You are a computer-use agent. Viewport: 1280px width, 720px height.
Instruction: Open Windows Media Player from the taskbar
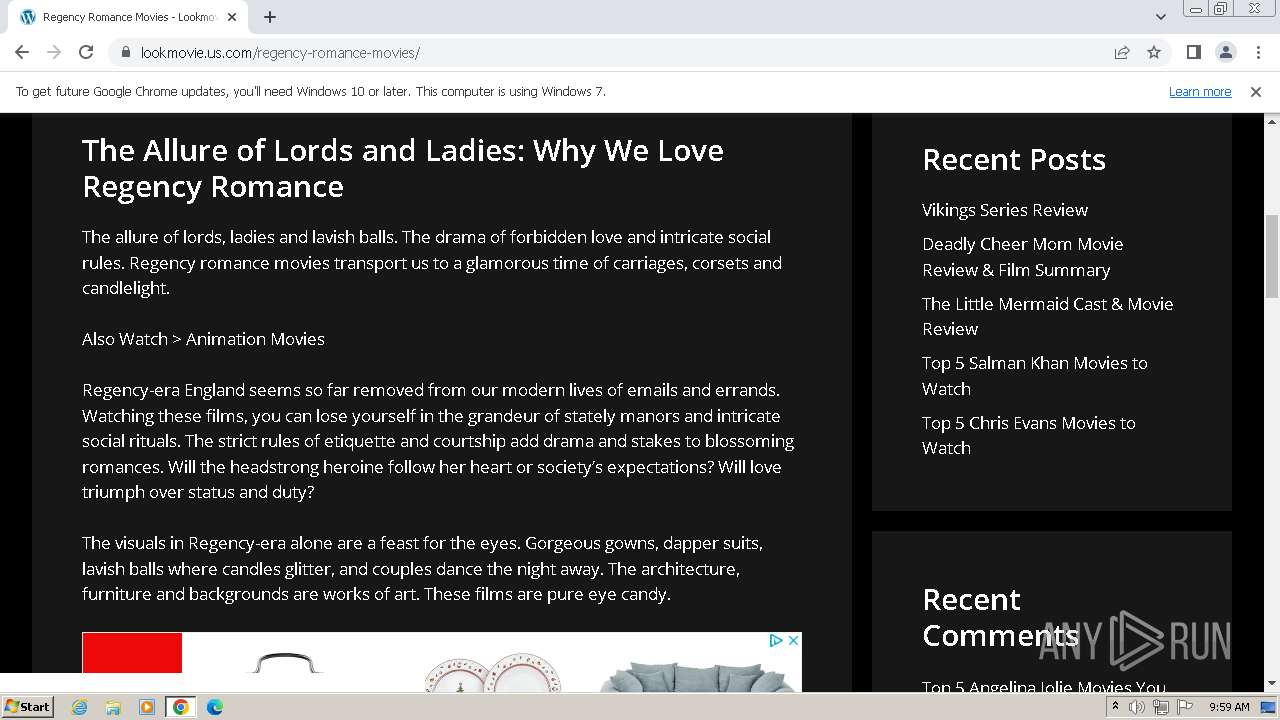tap(147, 707)
